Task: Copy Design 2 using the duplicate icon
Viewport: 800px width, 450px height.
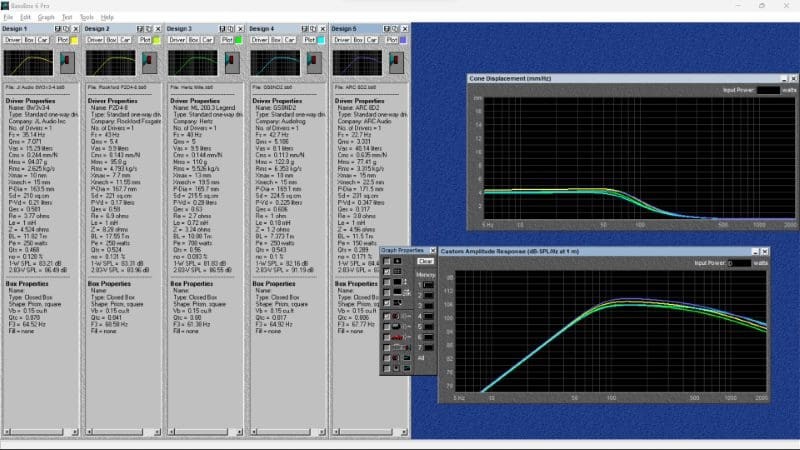Action: 148,29
